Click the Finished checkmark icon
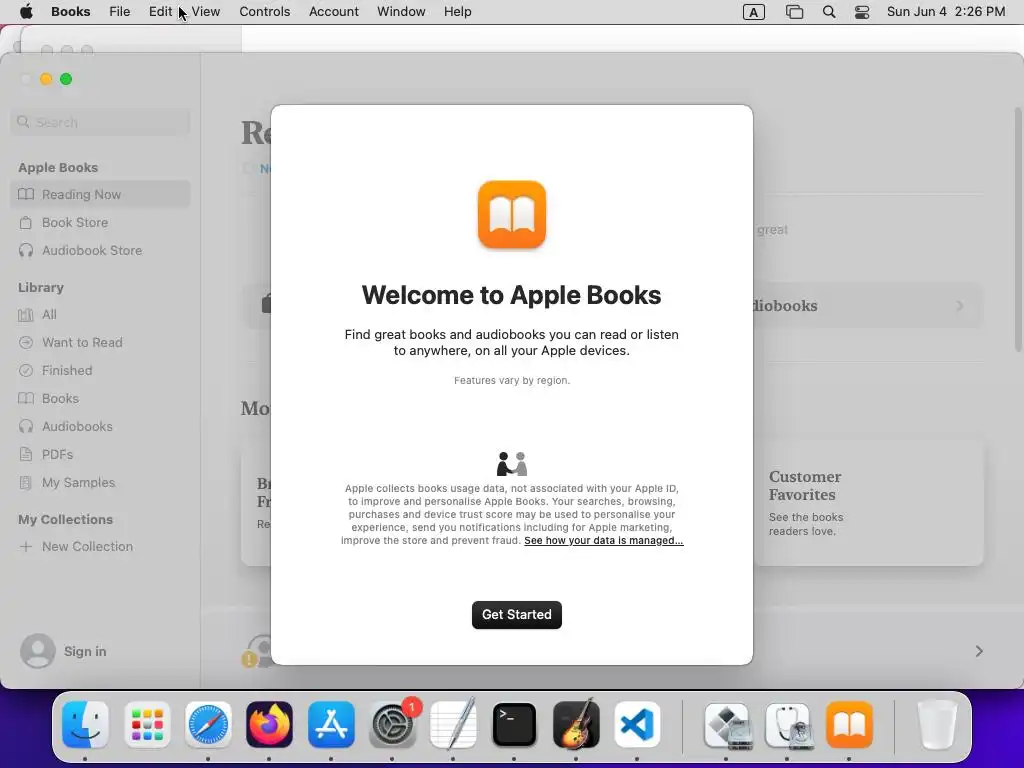Image resolution: width=1024 pixels, height=768 pixels. pos(25,371)
